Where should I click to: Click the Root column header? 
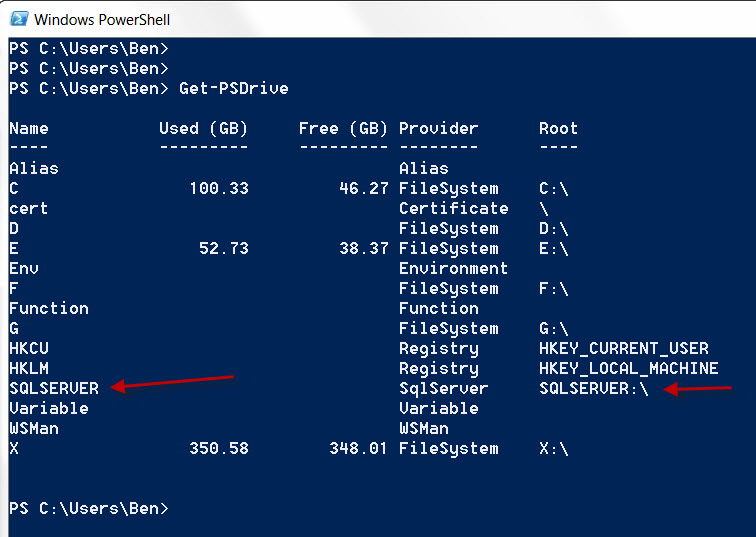click(558, 128)
